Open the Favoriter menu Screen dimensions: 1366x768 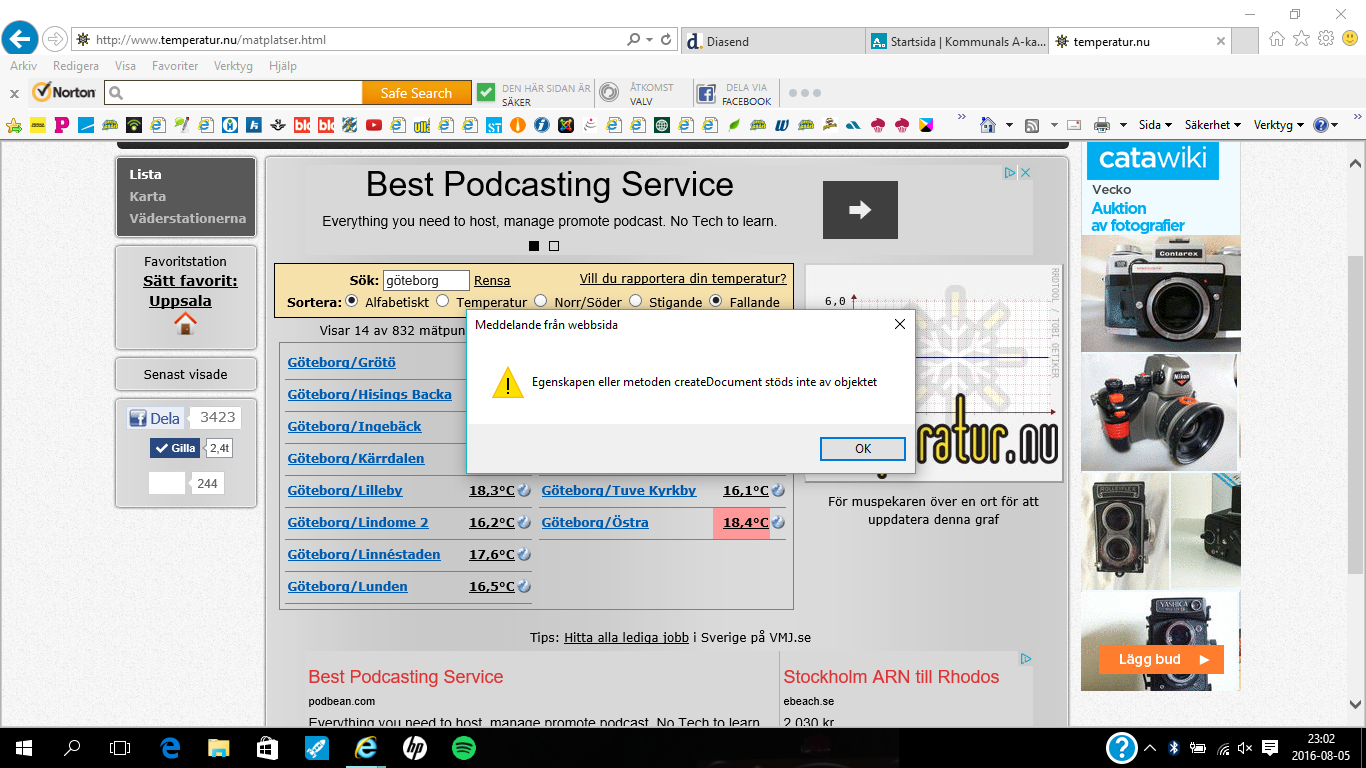(174, 66)
